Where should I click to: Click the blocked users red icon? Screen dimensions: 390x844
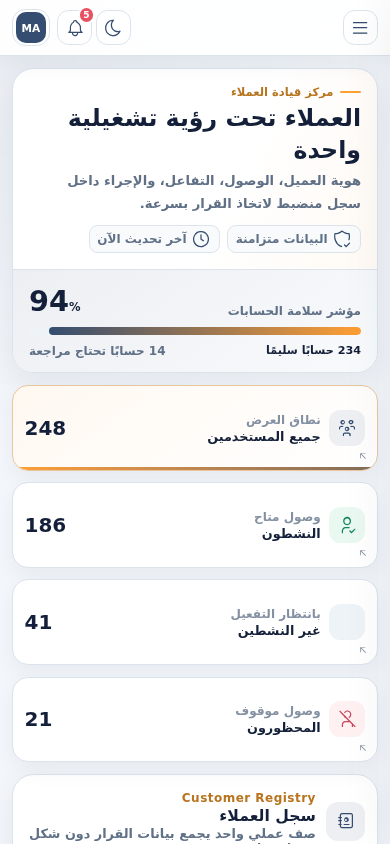(347, 719)
